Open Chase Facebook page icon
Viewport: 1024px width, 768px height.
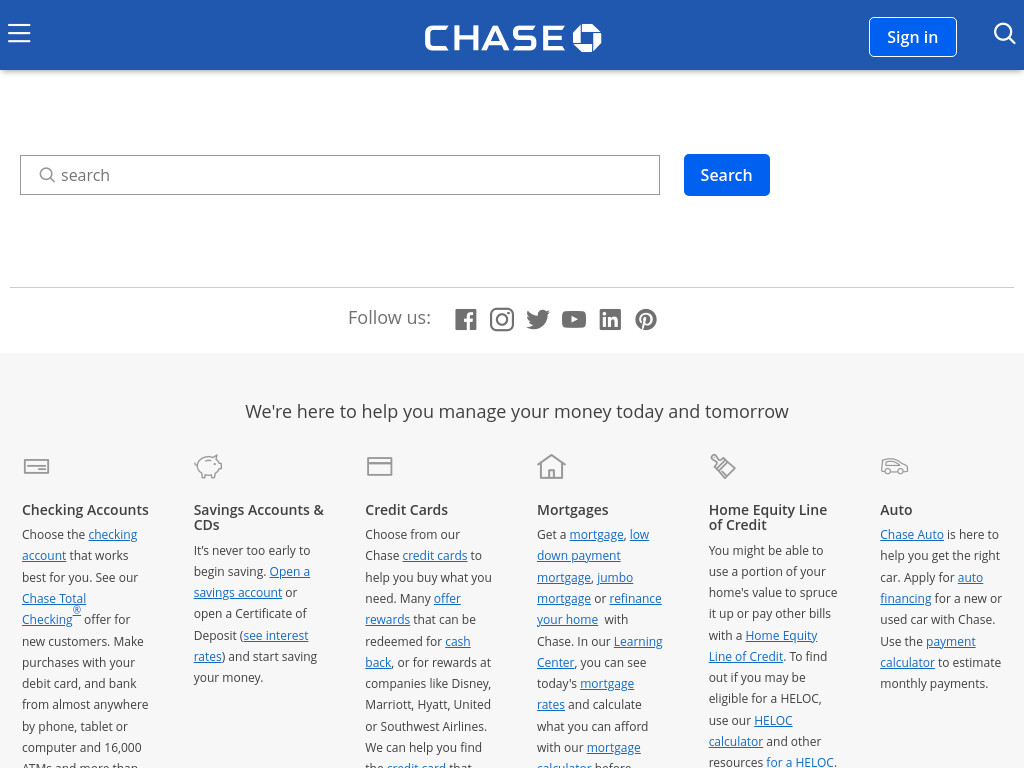[x=466, y=319]
